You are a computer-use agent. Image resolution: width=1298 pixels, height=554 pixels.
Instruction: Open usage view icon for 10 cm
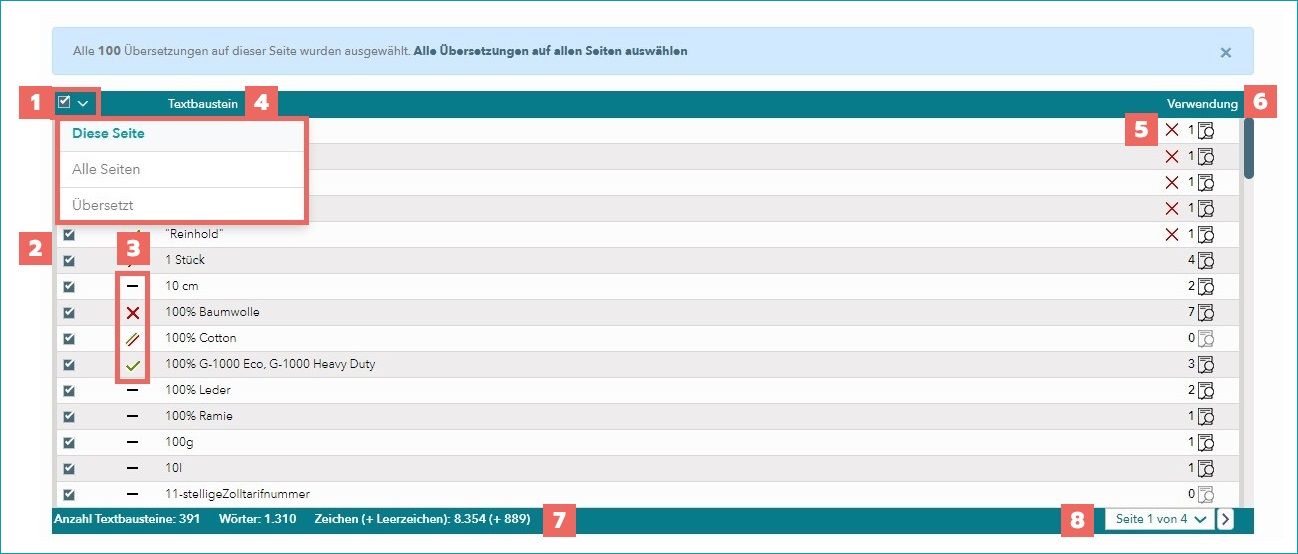click(1206, 286)
